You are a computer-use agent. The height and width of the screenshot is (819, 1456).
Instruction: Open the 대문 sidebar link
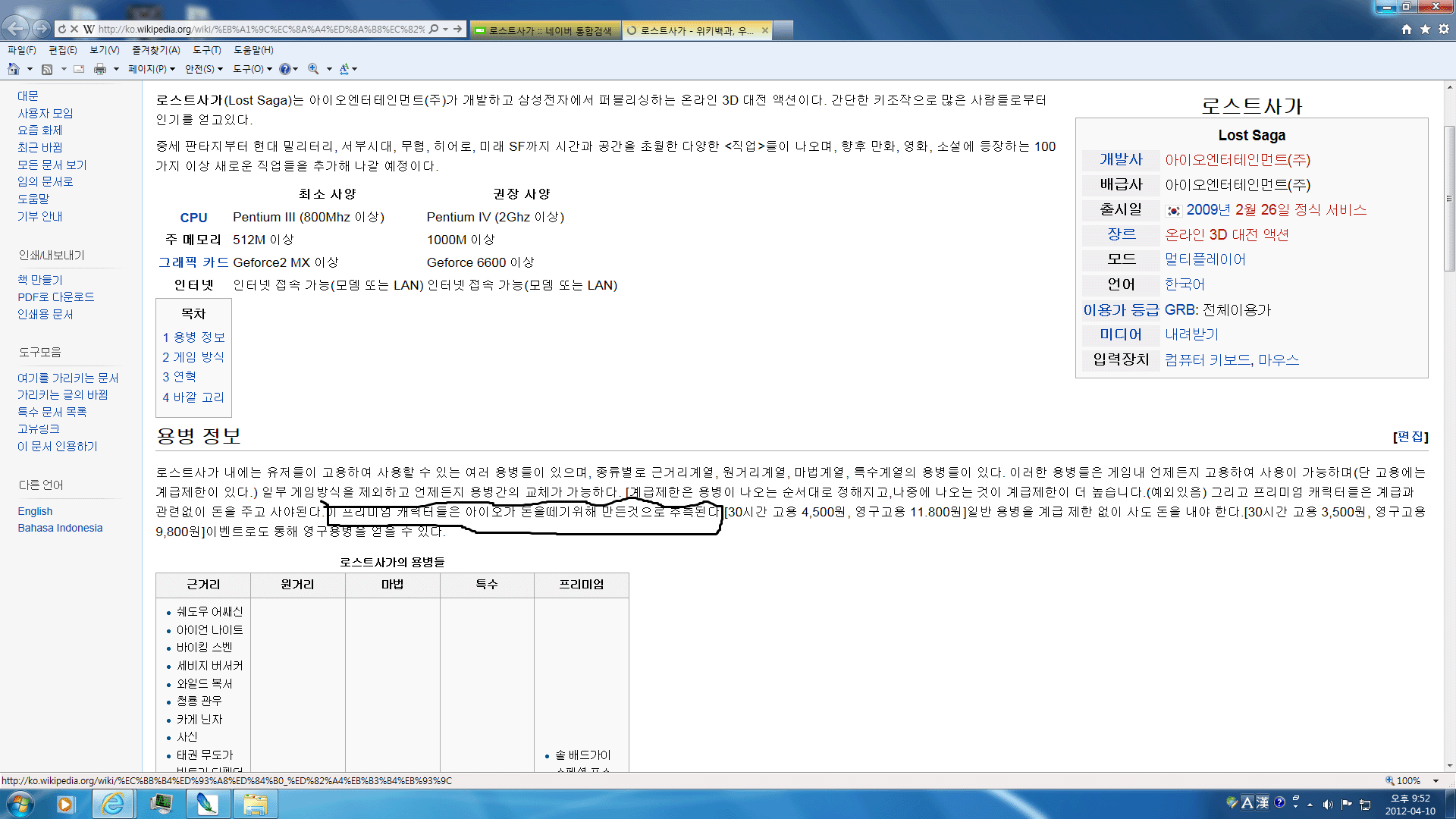pyautogui.click(x=28, y=96)
